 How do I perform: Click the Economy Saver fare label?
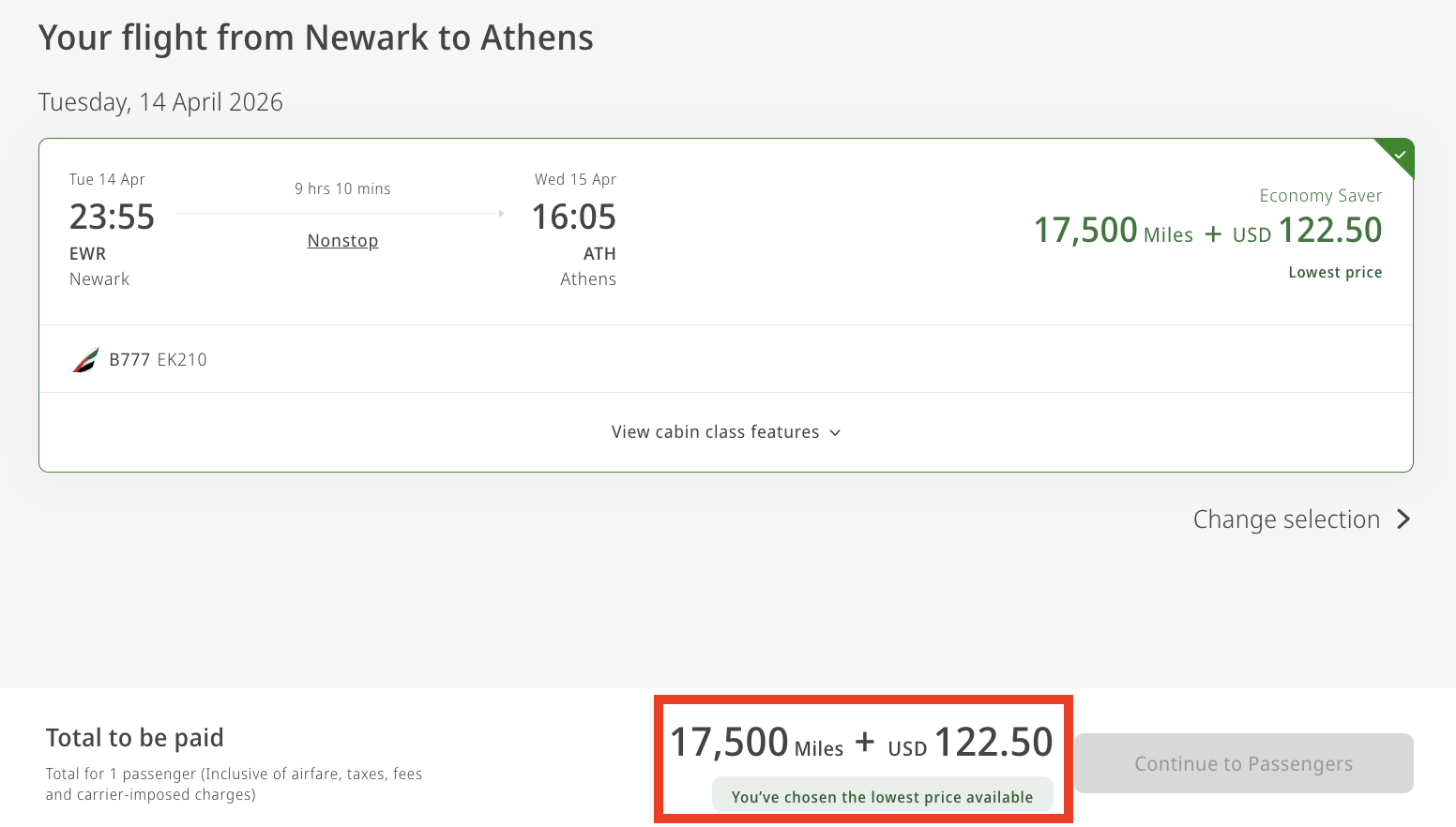1320,196
